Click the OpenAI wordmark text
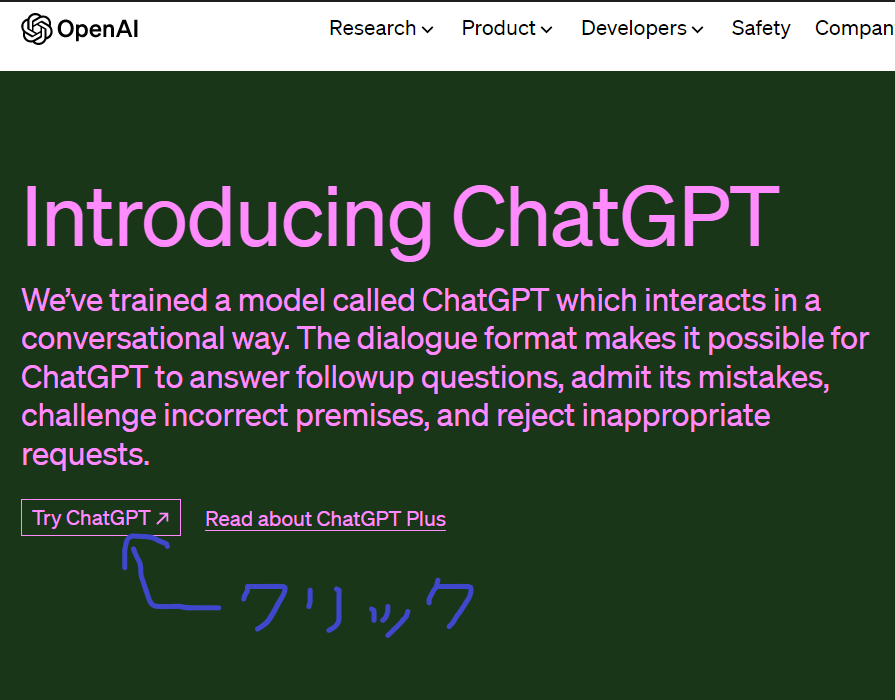This screenshot has height=700, width=895. (x=98, y=29)
